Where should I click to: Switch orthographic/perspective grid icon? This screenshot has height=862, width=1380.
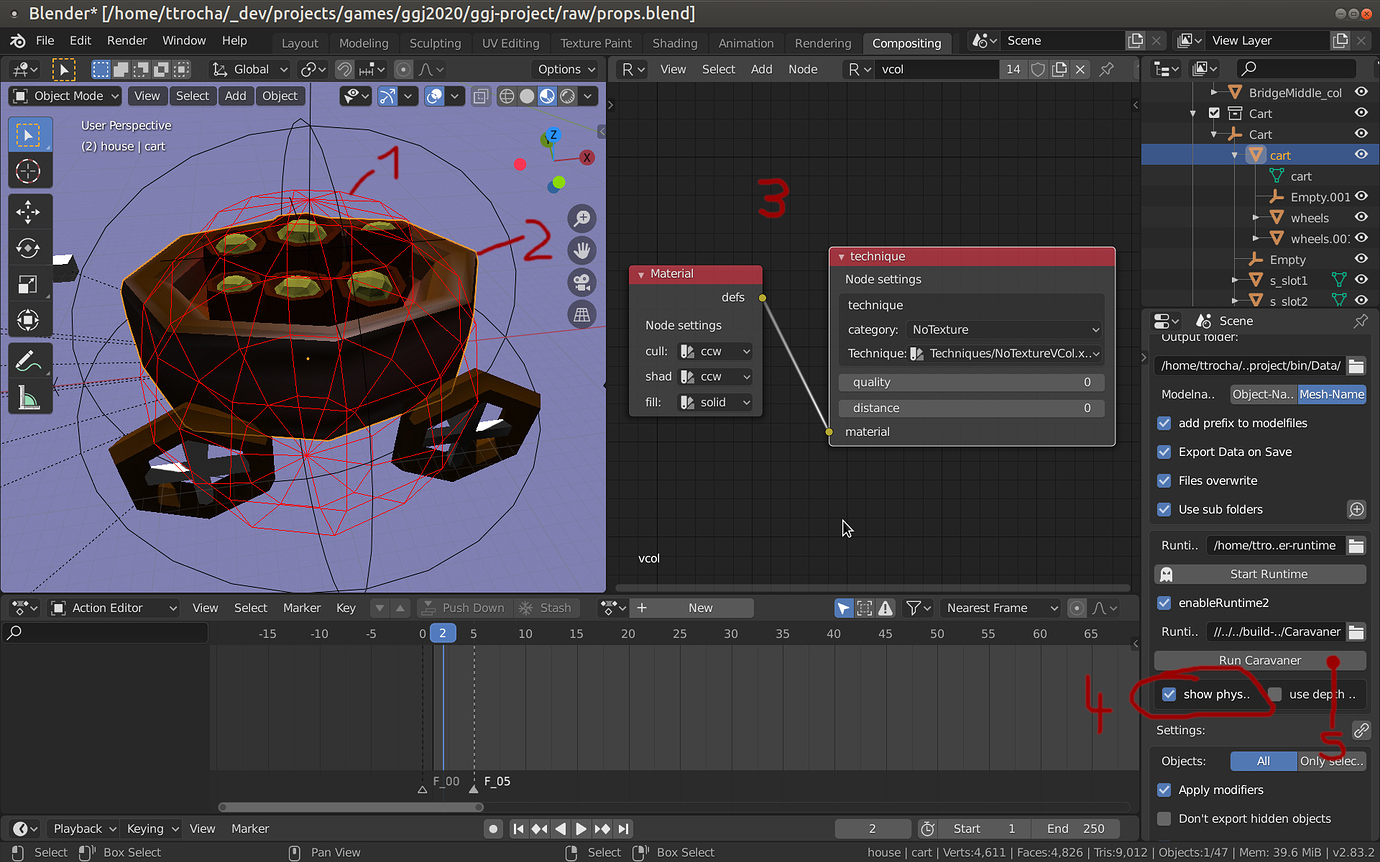click(582, 314)
